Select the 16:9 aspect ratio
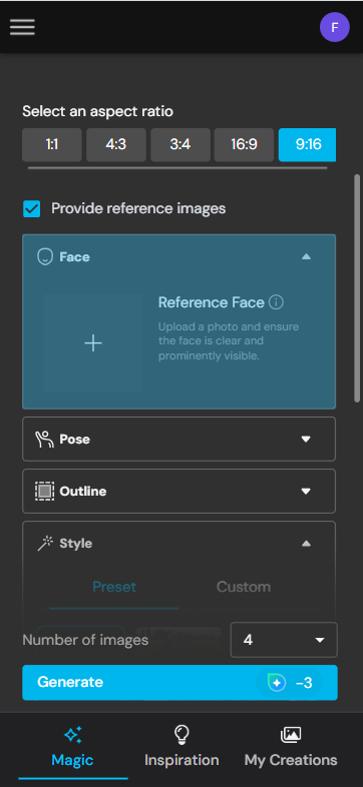363x787 pixels. 244,145
